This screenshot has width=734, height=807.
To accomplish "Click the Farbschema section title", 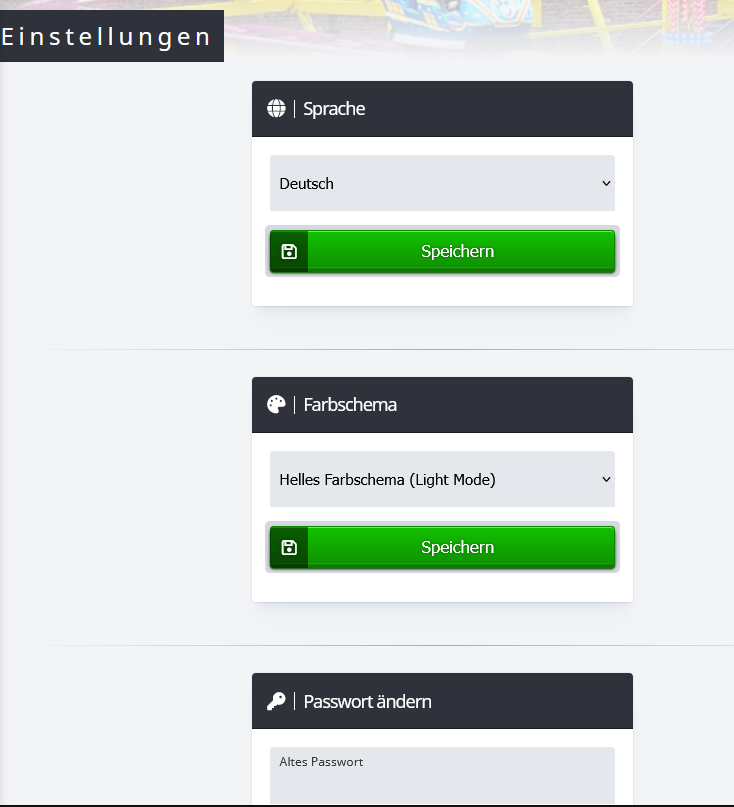I will 350,405.
